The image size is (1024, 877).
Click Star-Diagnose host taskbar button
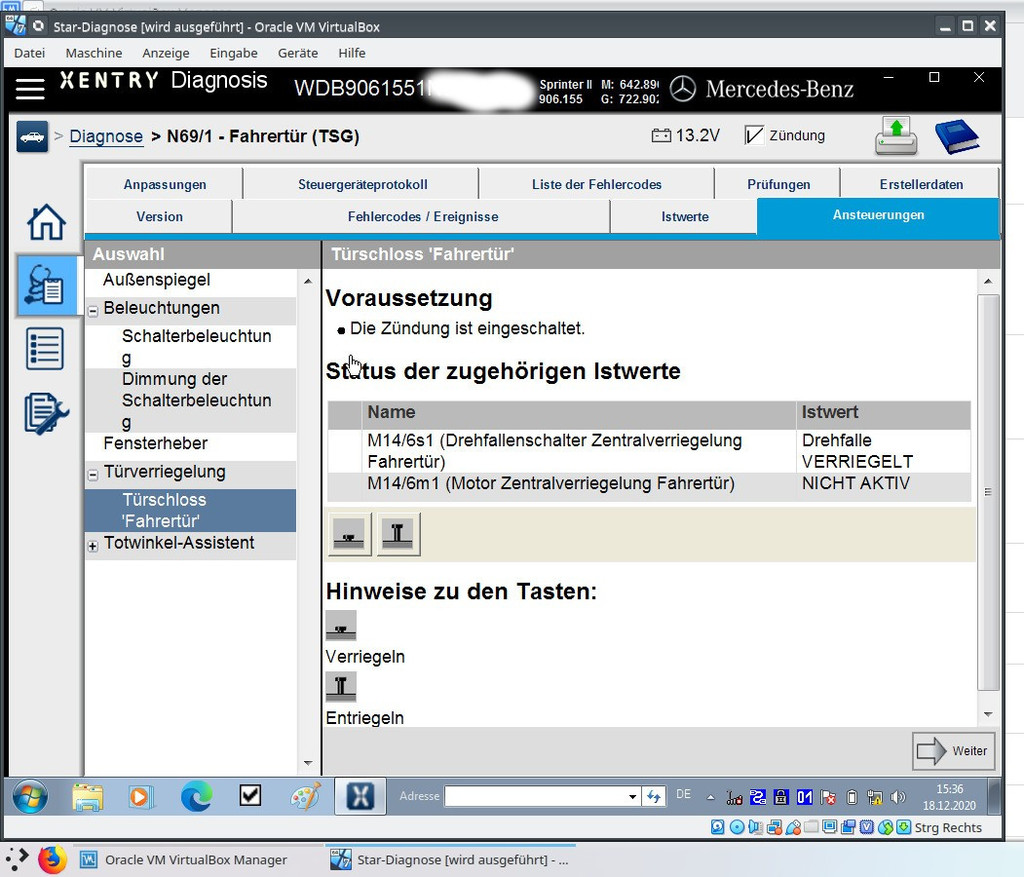pyautogui.click(x=450, y=859)
